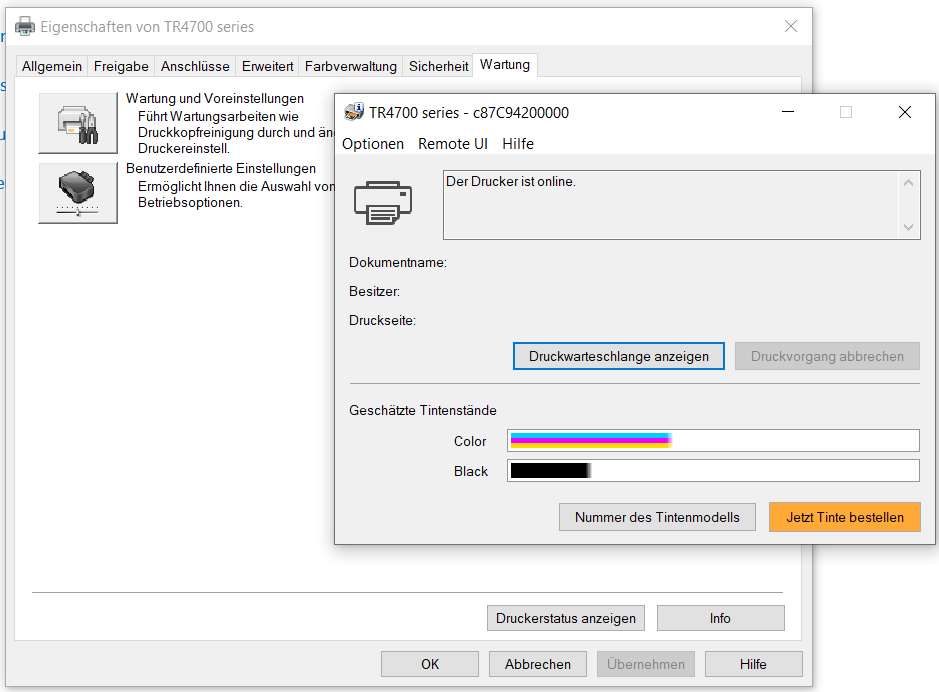939x692 pixels.
Task: Open the Hilfe menu in status monitor
Action: [518, 144]
